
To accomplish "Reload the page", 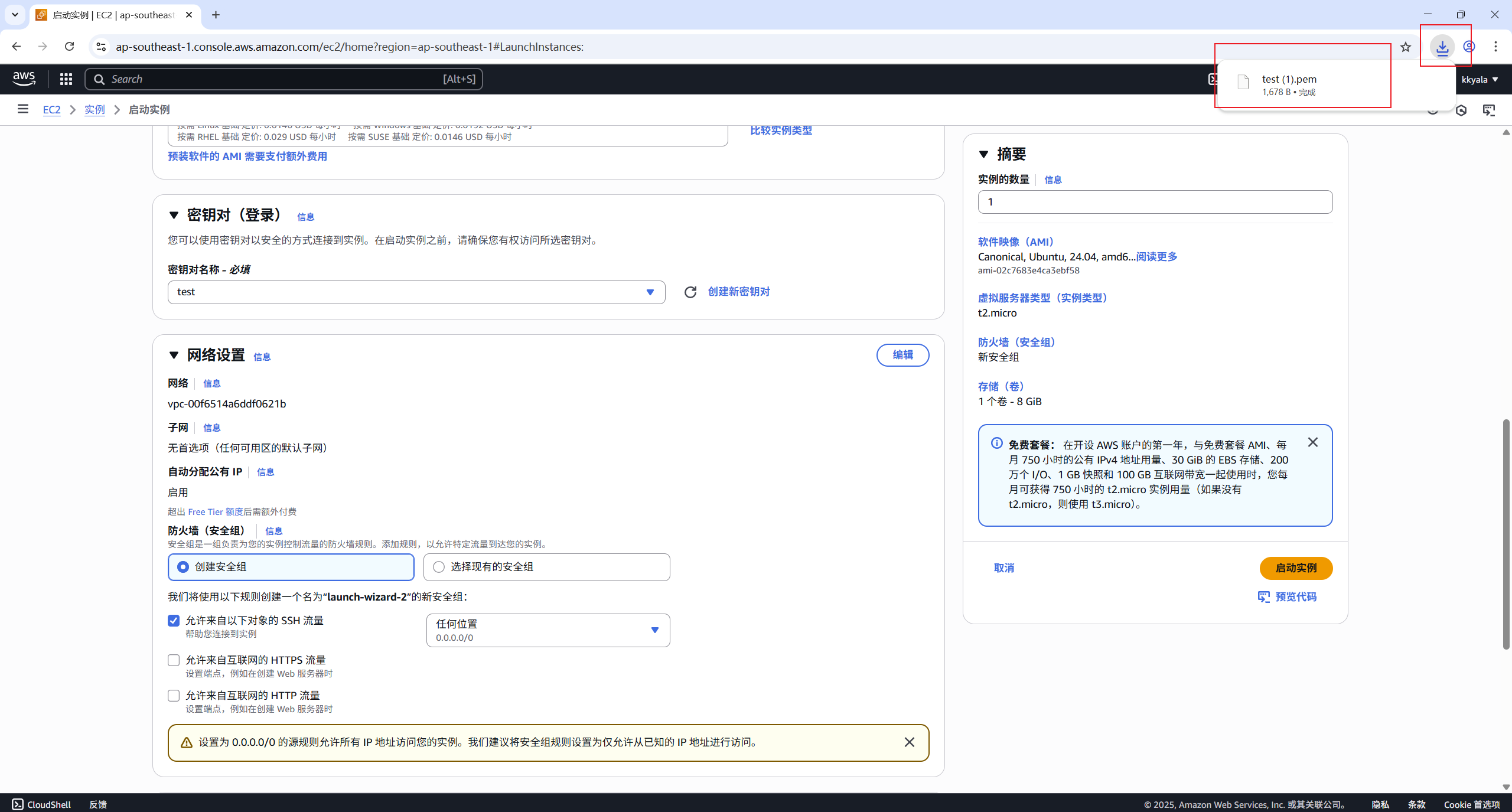I will 69,47.
